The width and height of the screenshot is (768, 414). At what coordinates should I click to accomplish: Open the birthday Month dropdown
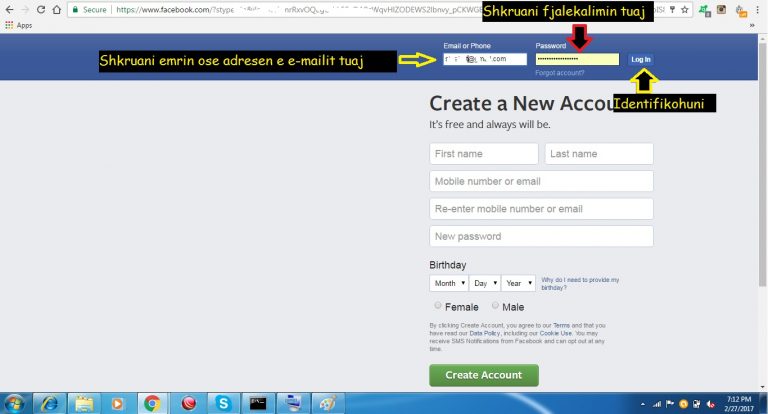pos(449,283)
